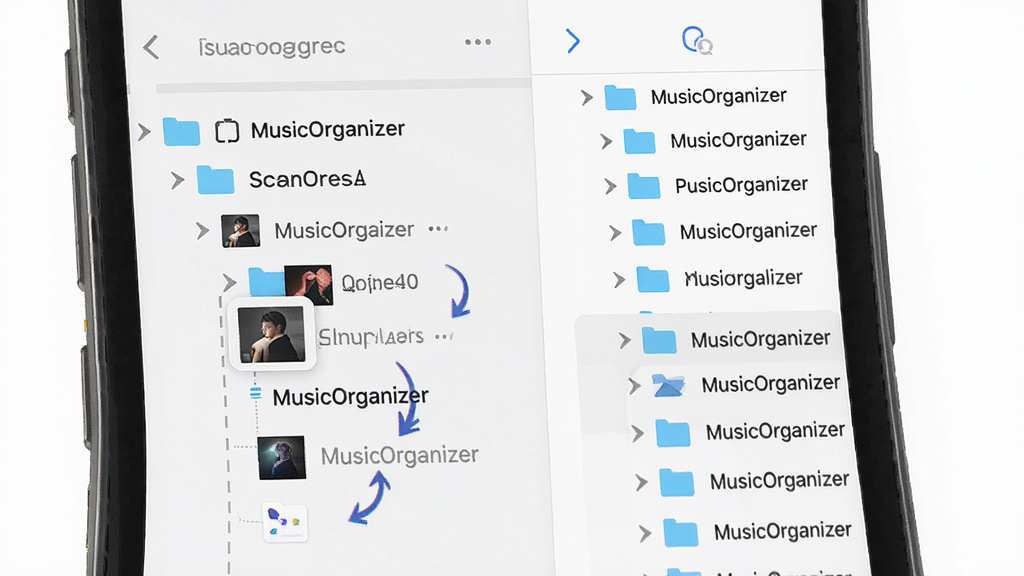1024x576 pixels.
Task: Expand the Qojne40 row
Action: click(229, 283)
